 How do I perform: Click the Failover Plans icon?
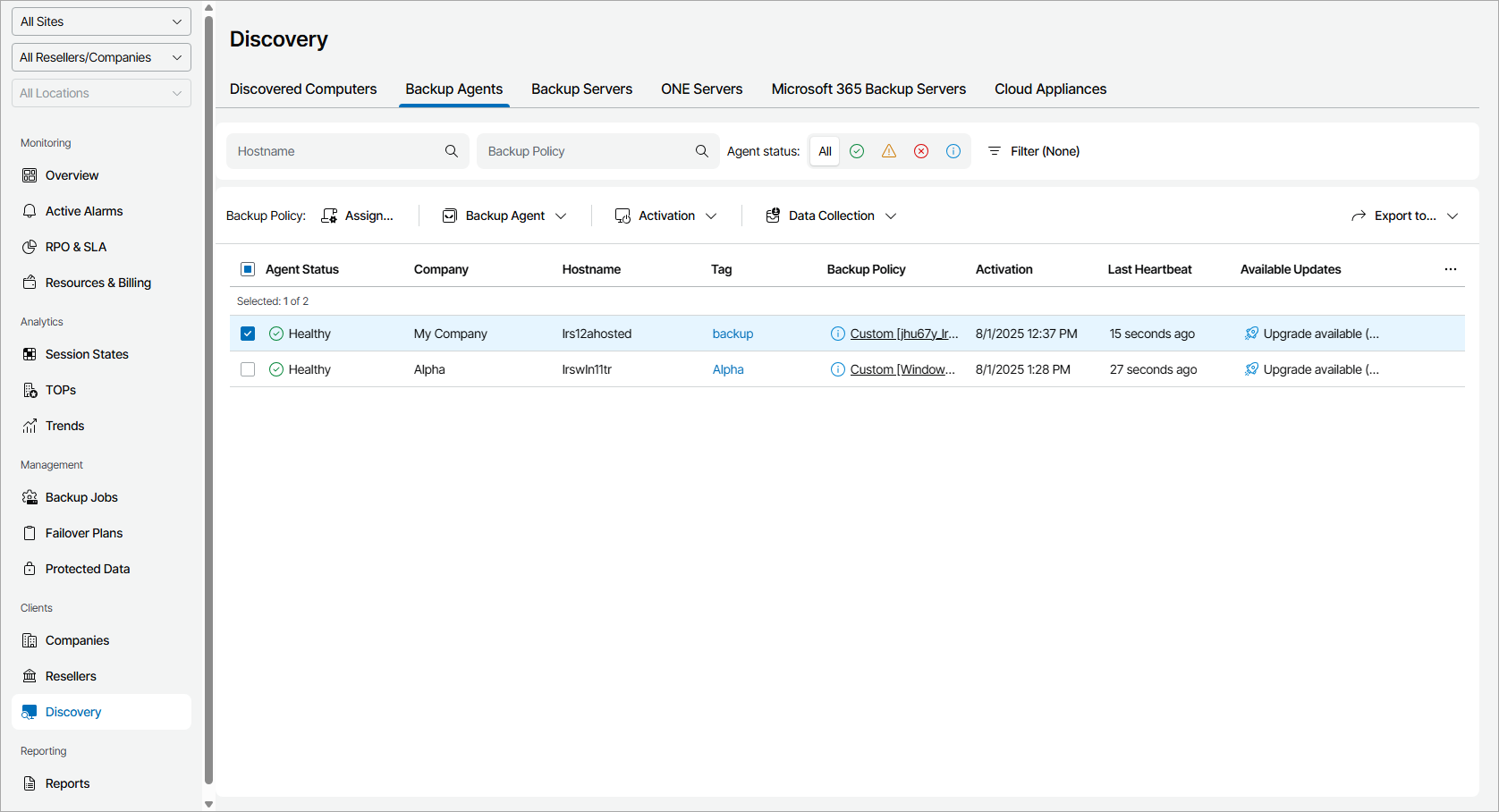click(30, 533)
